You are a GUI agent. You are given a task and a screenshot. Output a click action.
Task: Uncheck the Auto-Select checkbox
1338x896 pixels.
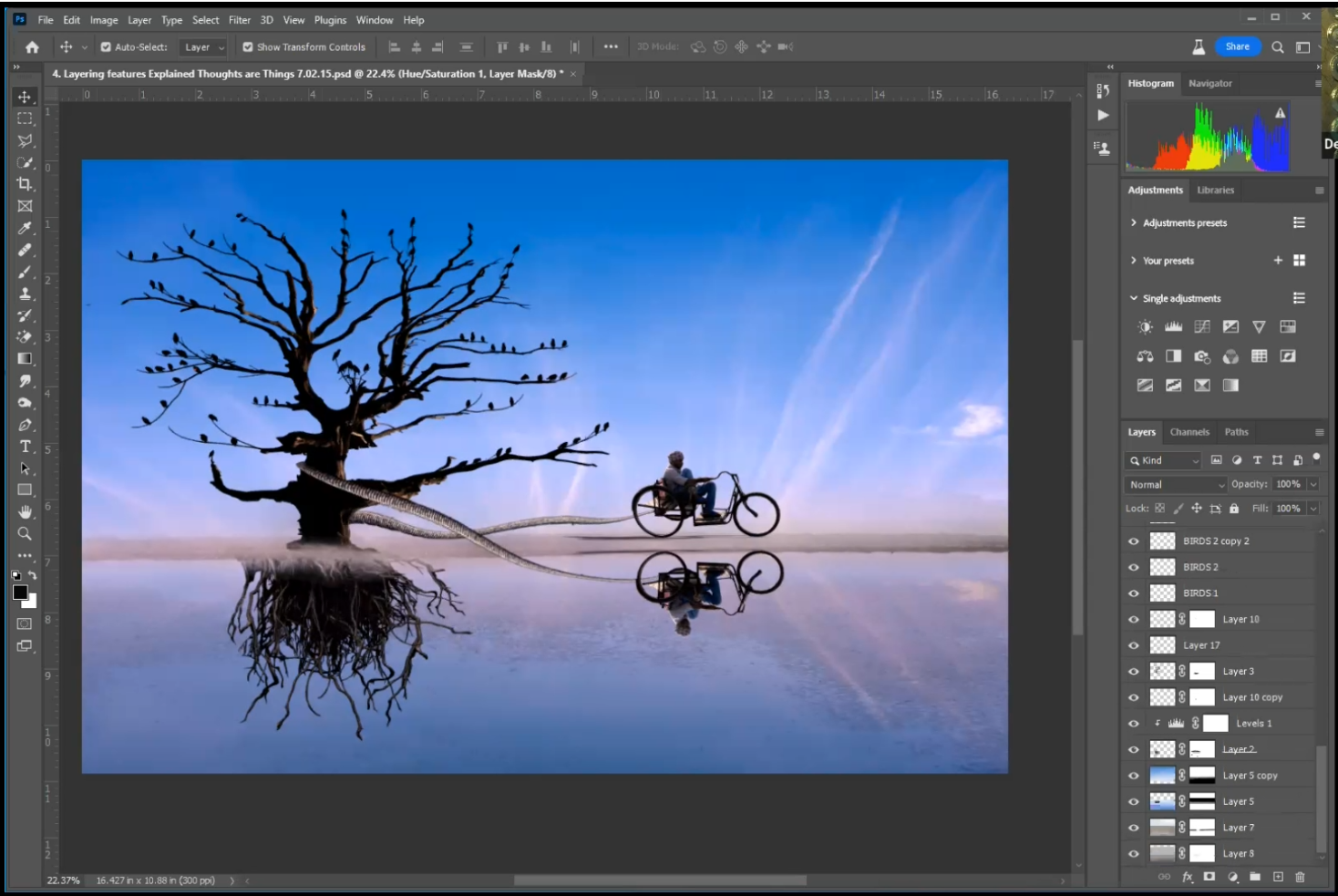click(x=106, y=47)
